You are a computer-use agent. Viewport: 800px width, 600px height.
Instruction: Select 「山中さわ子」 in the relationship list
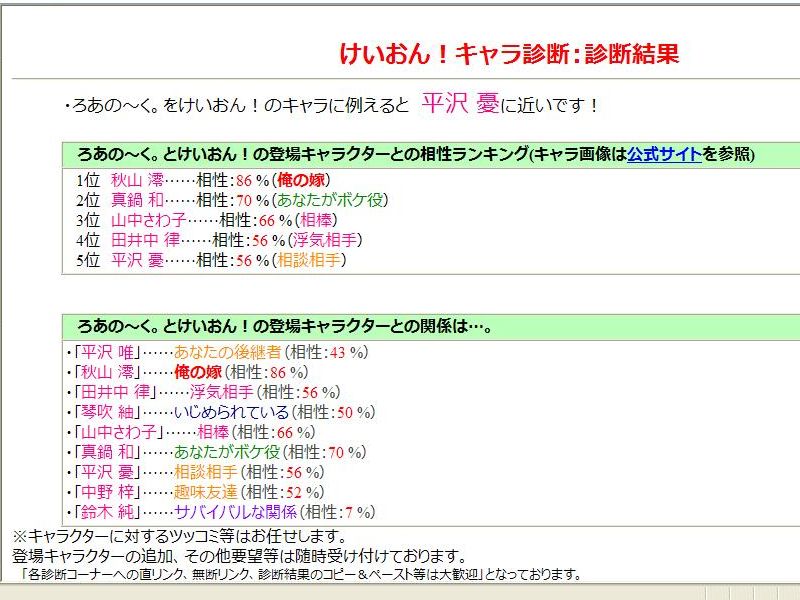118,432
